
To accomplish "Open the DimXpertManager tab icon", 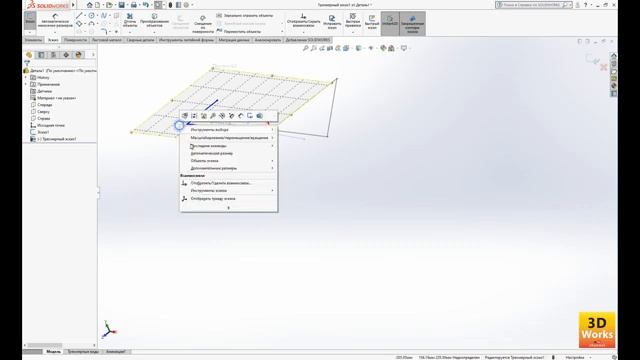I will pos(66,55).
